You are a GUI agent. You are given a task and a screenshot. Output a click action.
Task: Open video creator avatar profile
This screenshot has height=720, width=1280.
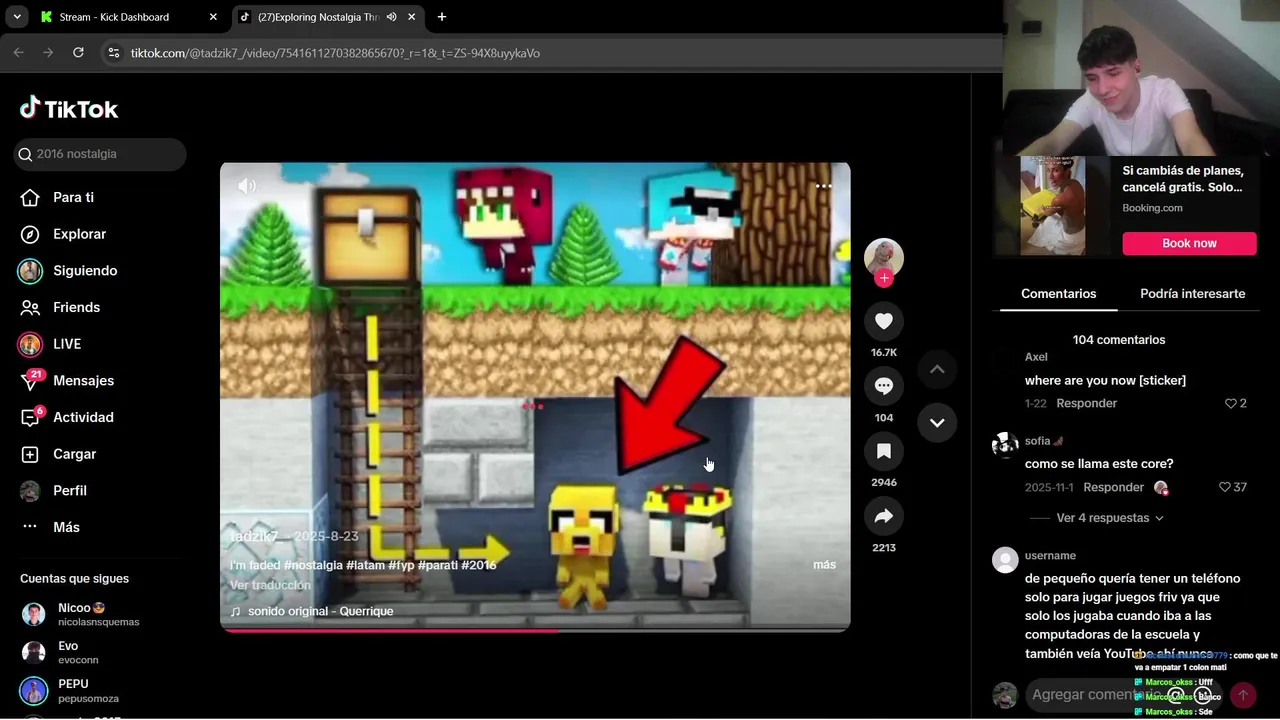tap(884, 257)
